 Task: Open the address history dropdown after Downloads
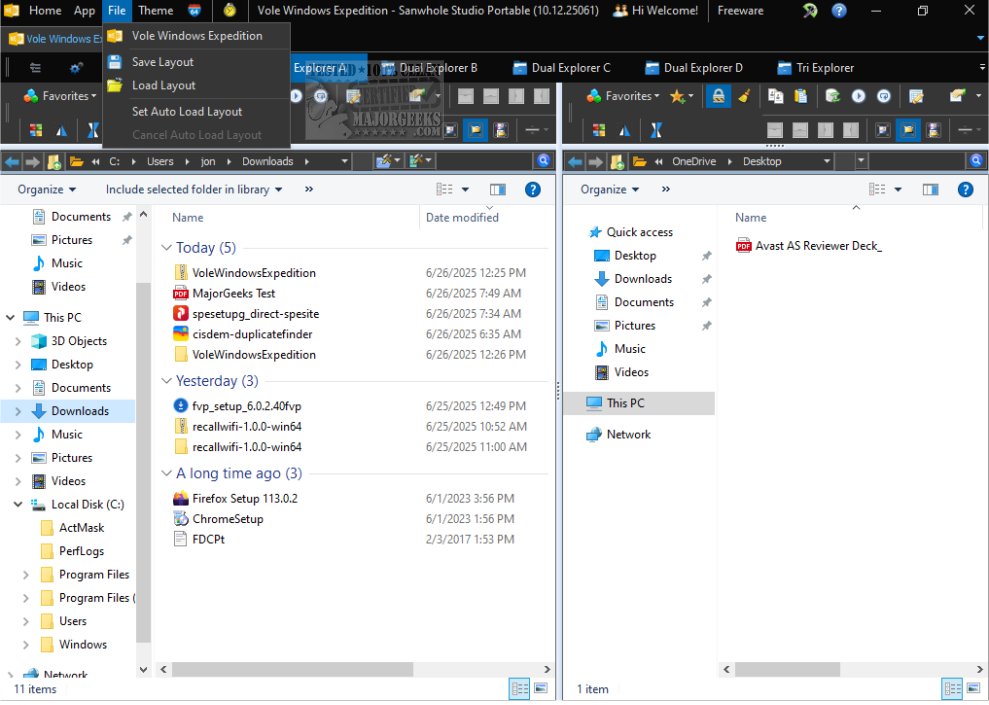[344, 161]
